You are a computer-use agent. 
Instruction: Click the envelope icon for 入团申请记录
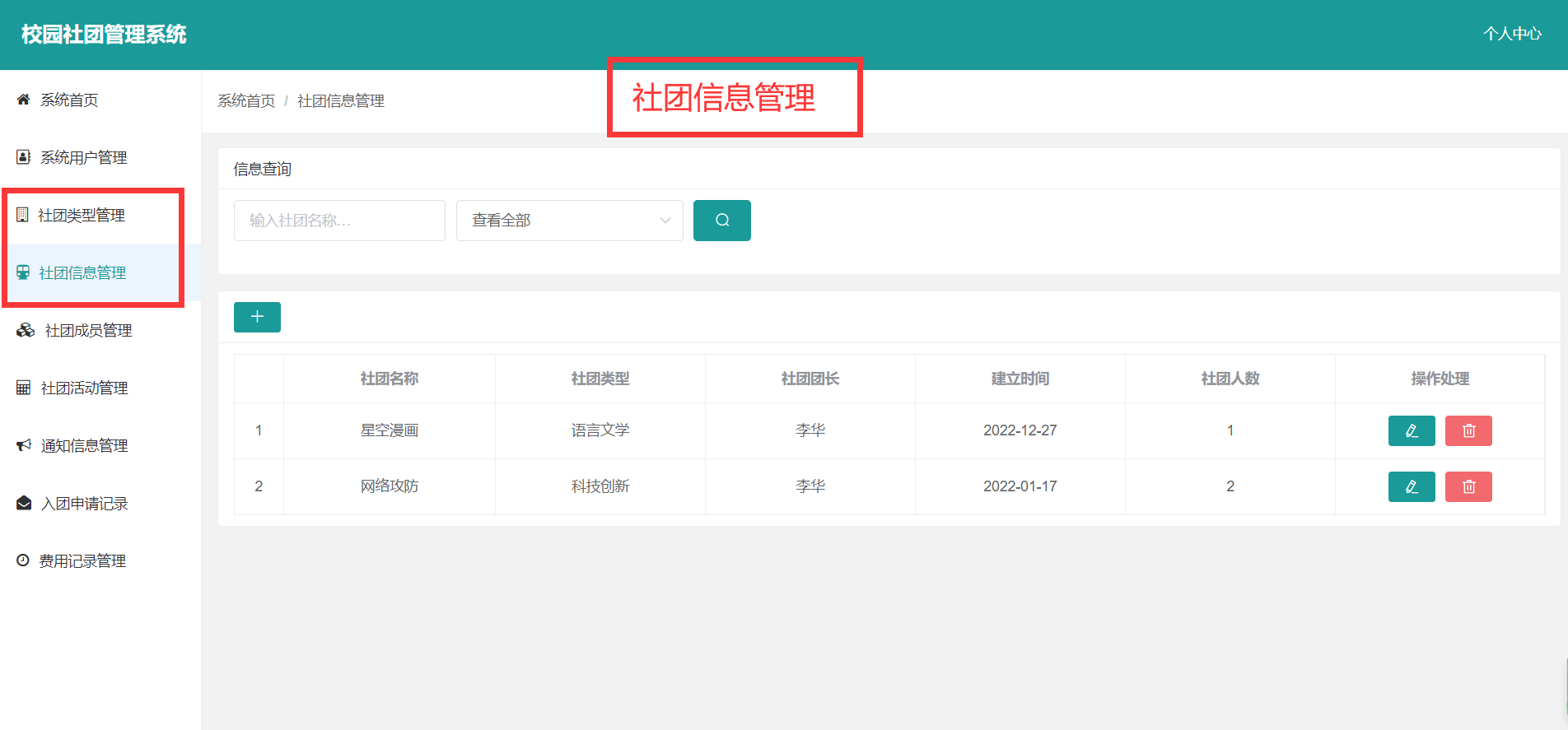pos(24,503)
